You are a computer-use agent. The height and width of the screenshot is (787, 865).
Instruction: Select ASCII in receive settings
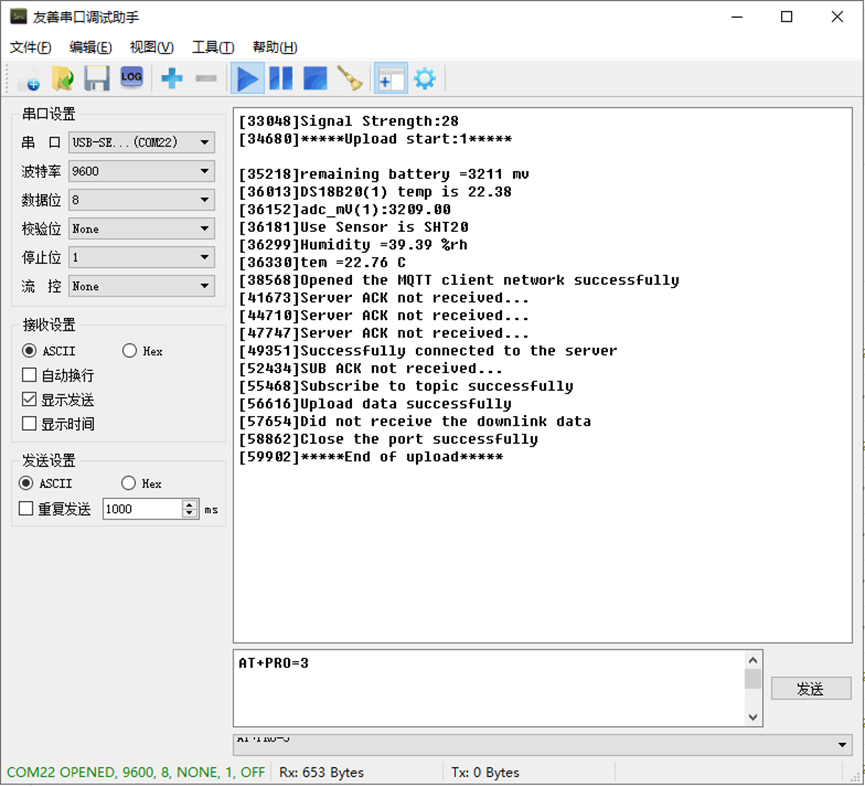tap(49, 351)
